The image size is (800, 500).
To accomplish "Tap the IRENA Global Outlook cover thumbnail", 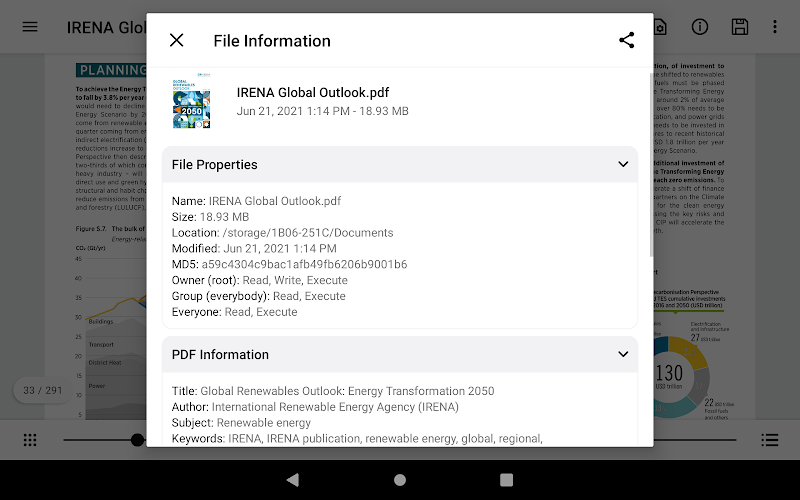I will pyautogui.click(x=191, y=101).
